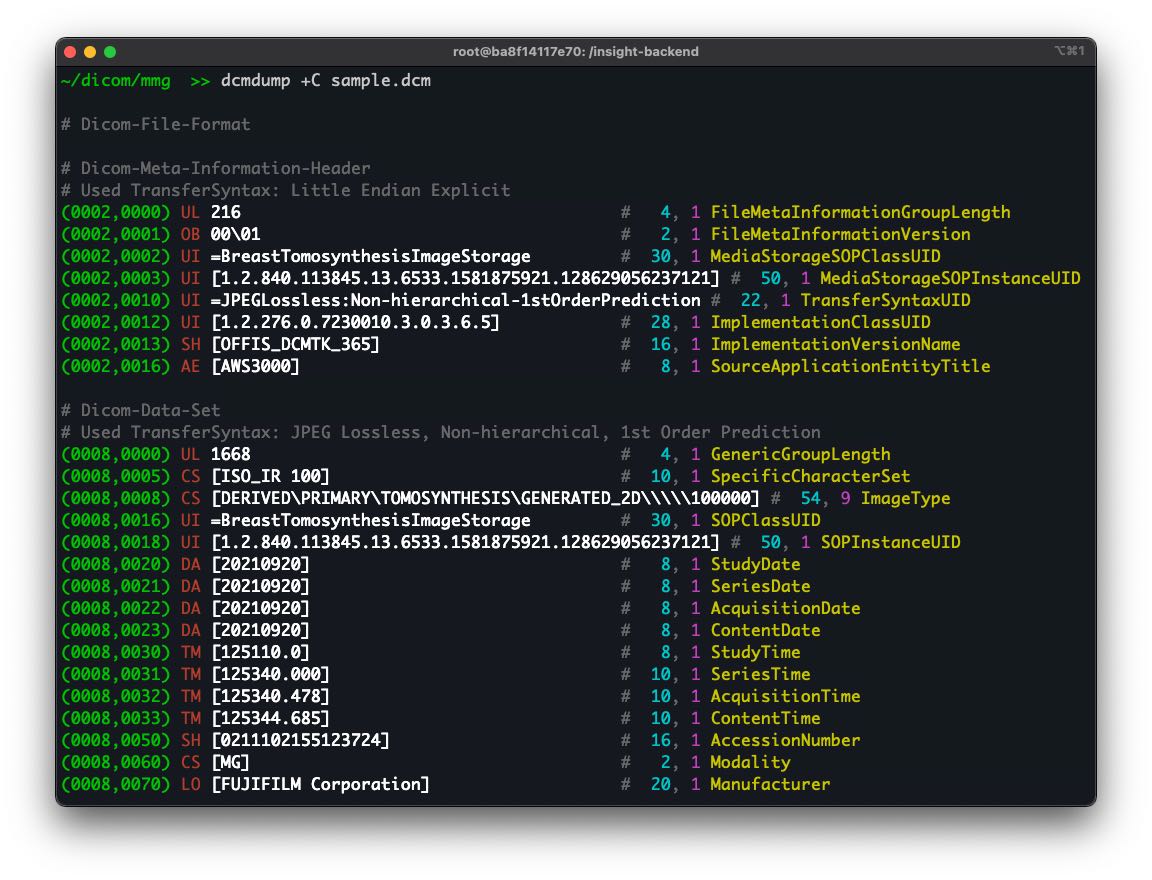Click AccessionNumber name
1152x880 pixels.
tap(785, 741)
